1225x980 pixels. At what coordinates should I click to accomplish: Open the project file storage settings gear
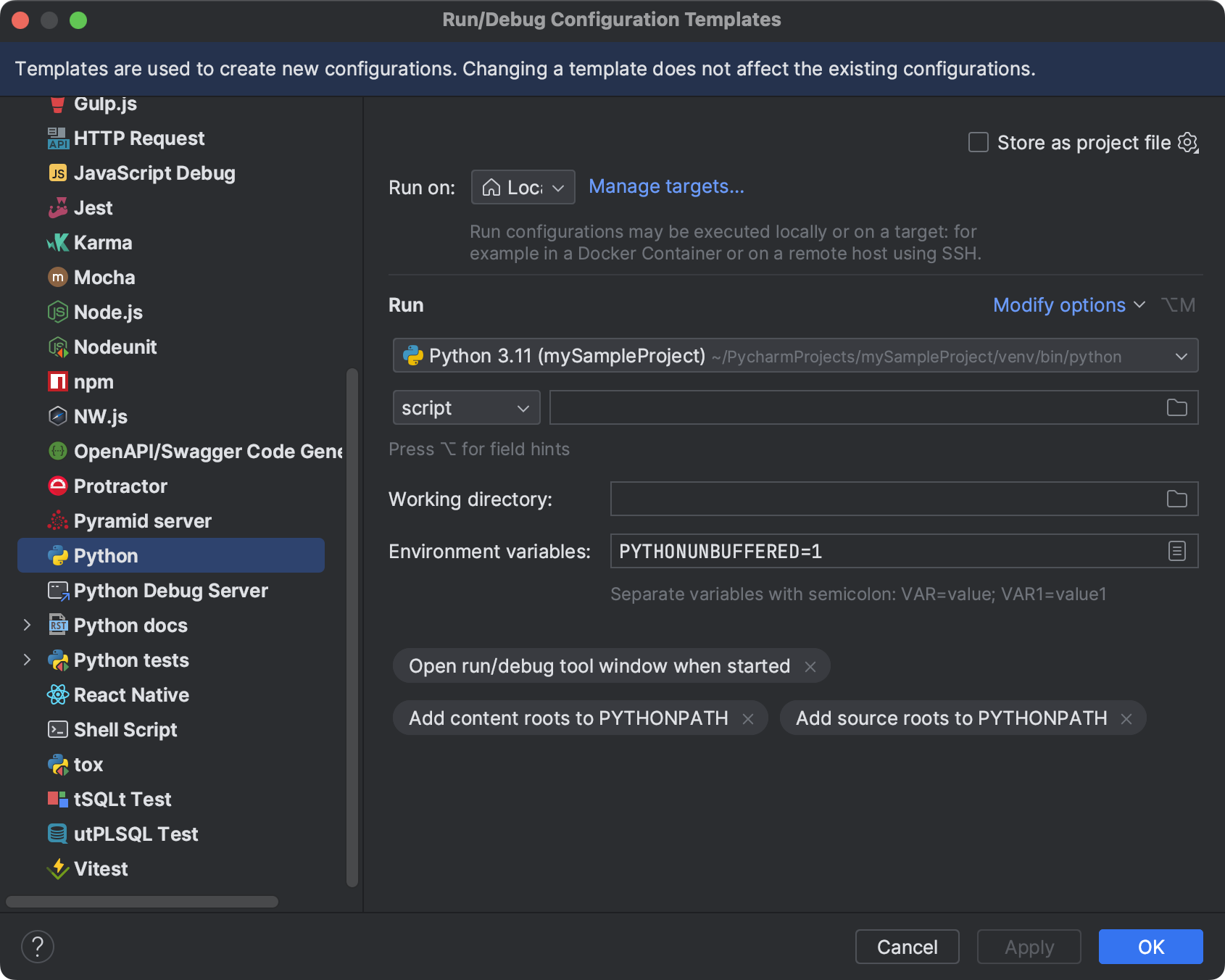tap(1188, 143)
